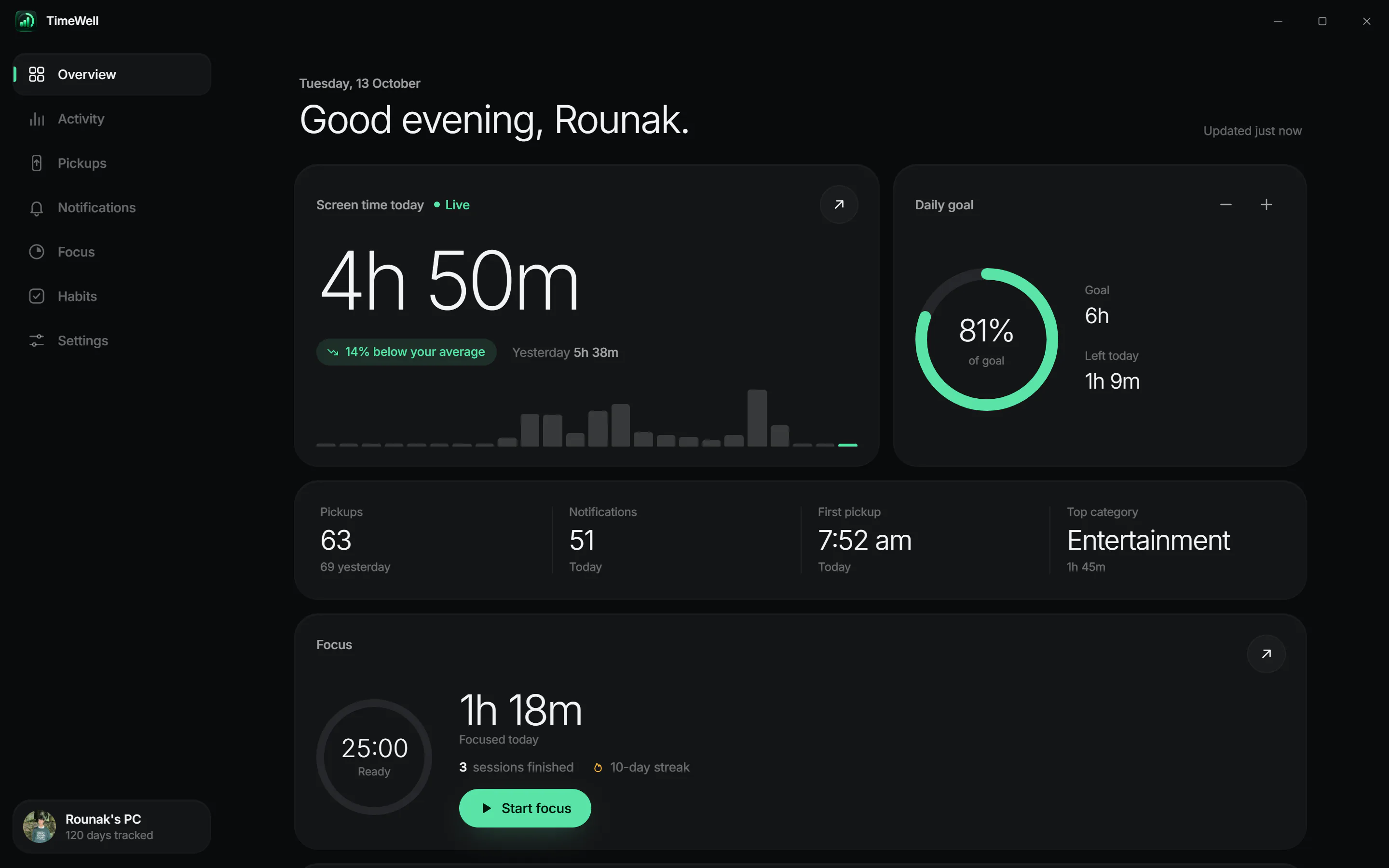Viewport: 1389px width, 868px height.
Task: Minimize the TimeWell window
Action: point(1278,21)
